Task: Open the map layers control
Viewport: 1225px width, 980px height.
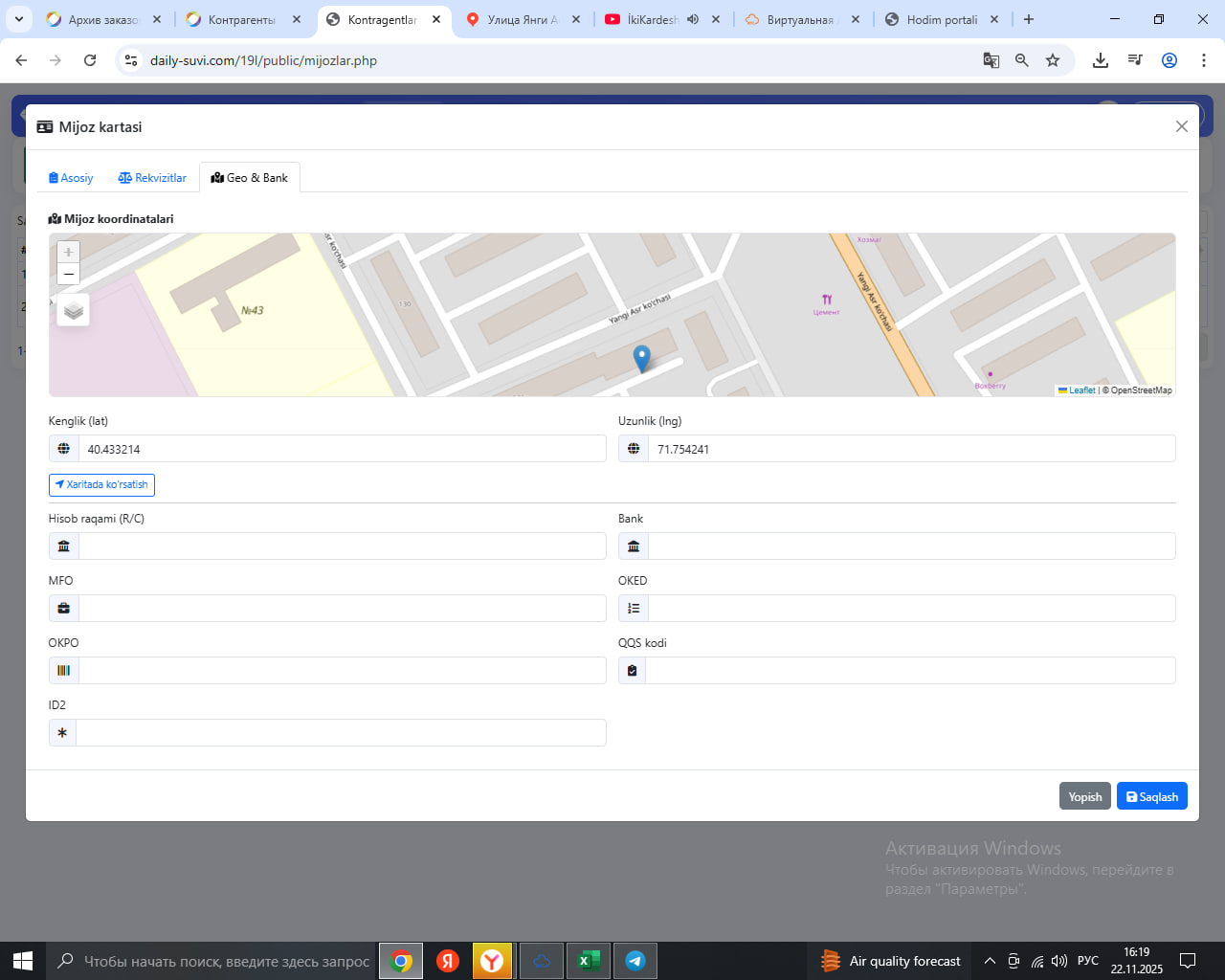Action: [x=73, y=310]
